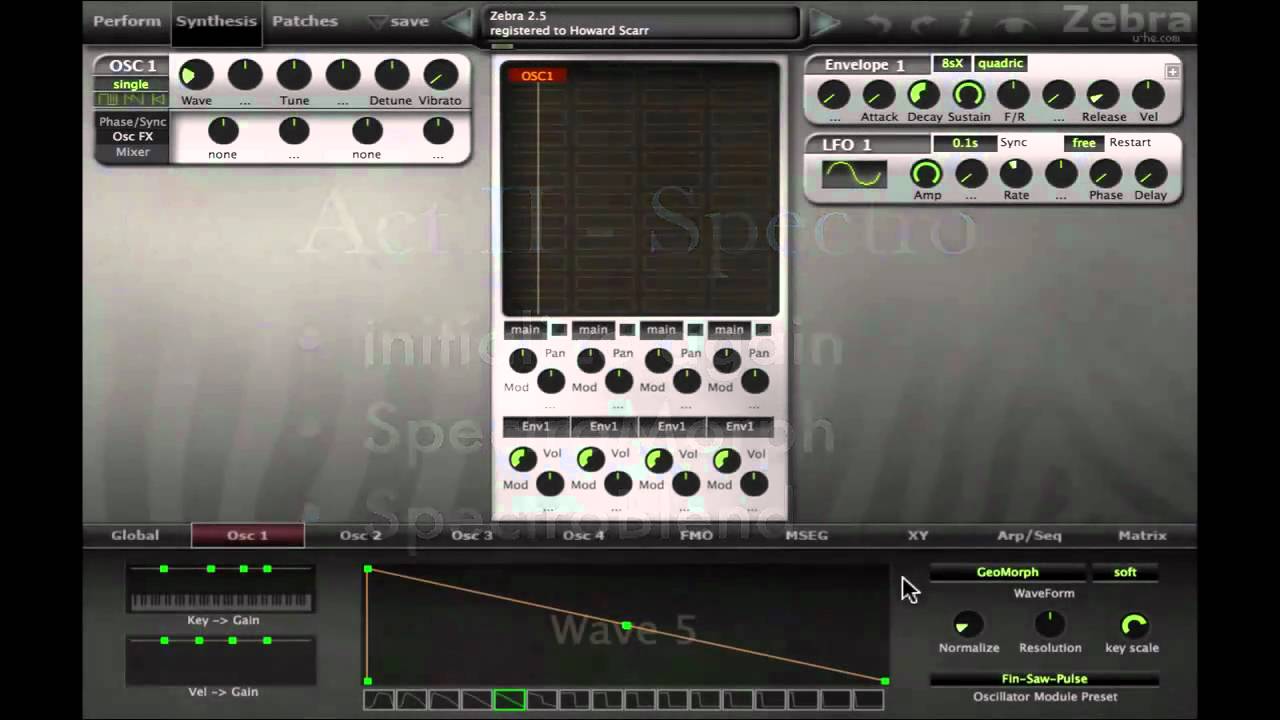The height and width of the screenshot is (720, 1280).
Task: Open the first 'main' routing dropdown
Action: pos(525,330)
